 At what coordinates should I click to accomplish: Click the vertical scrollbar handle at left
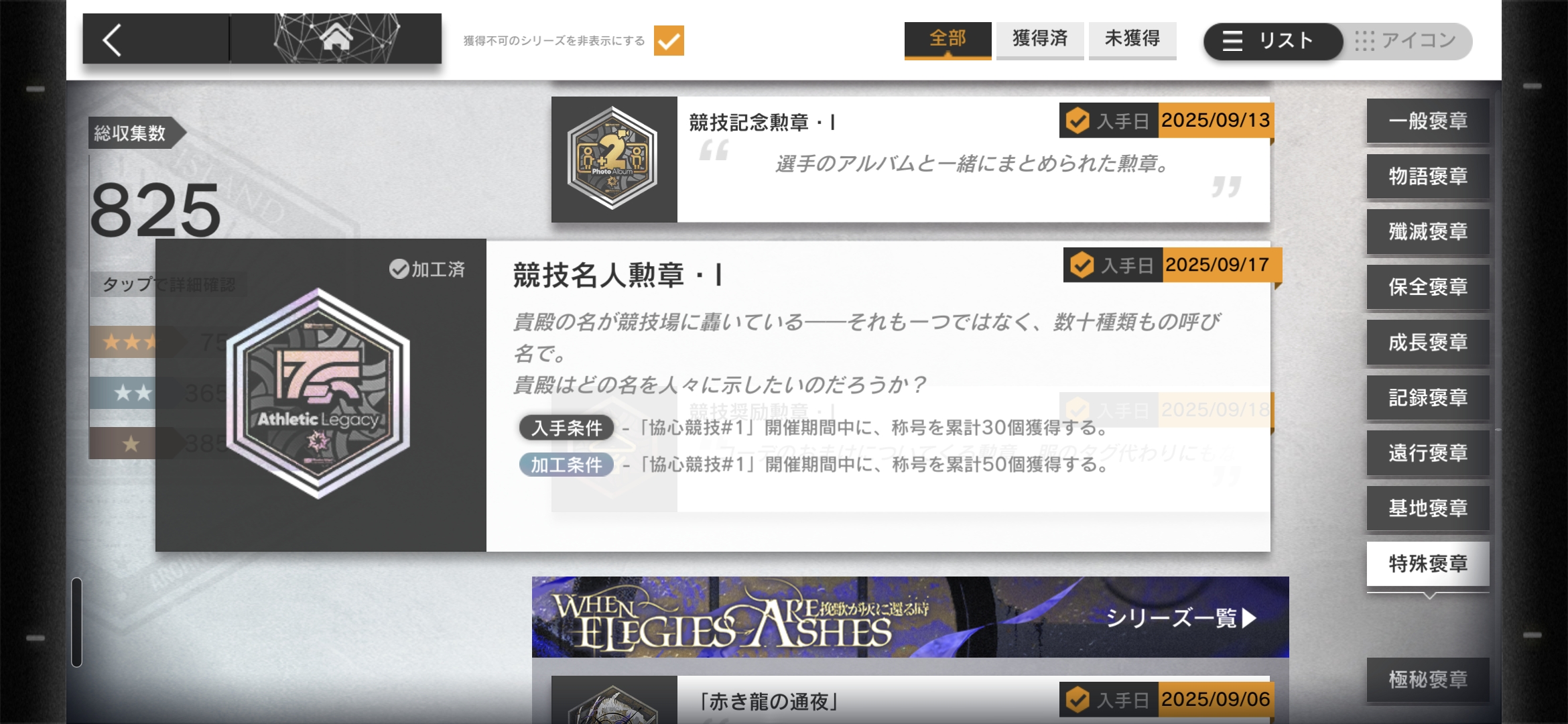(77, 622)
